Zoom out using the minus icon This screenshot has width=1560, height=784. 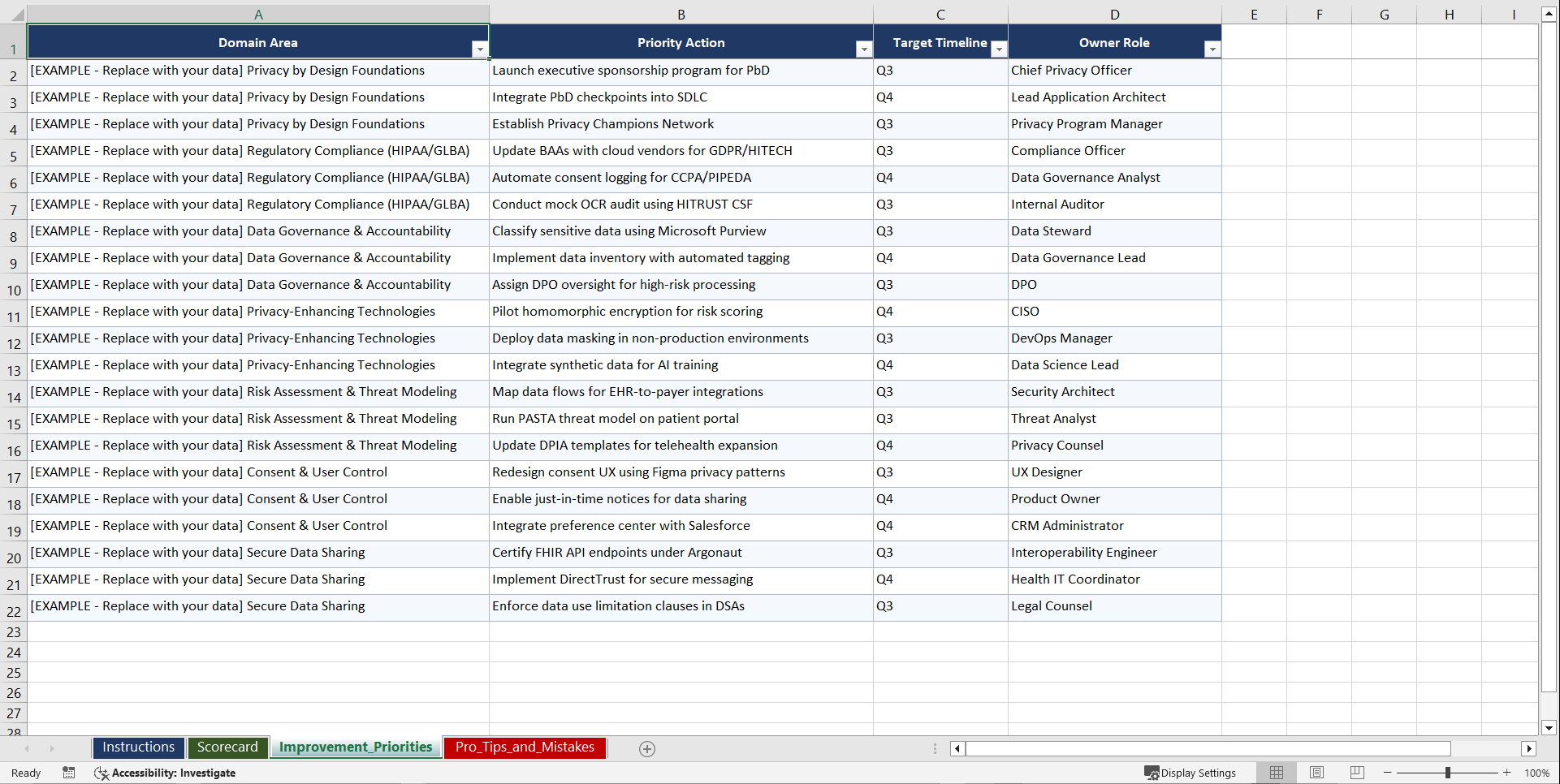click(x=1388, y=773)
